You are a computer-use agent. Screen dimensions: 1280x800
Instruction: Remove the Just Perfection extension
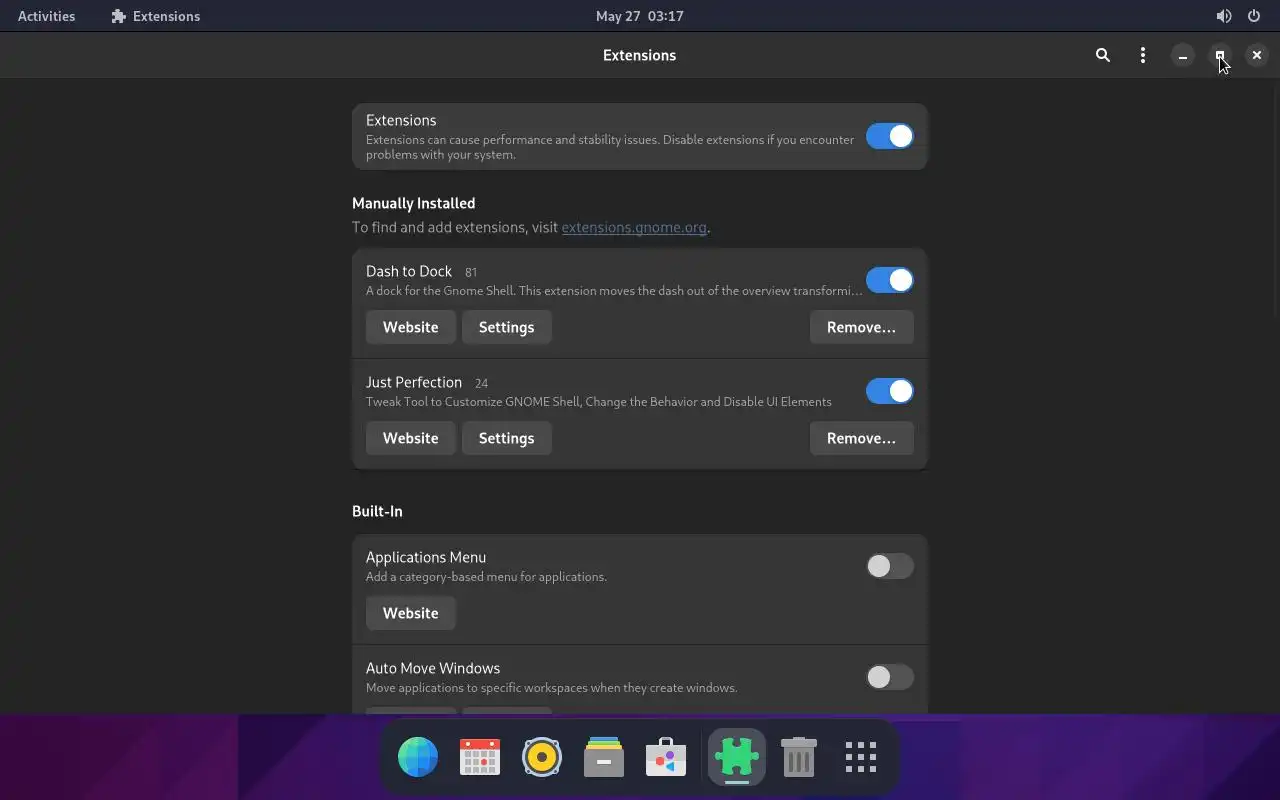861,438
